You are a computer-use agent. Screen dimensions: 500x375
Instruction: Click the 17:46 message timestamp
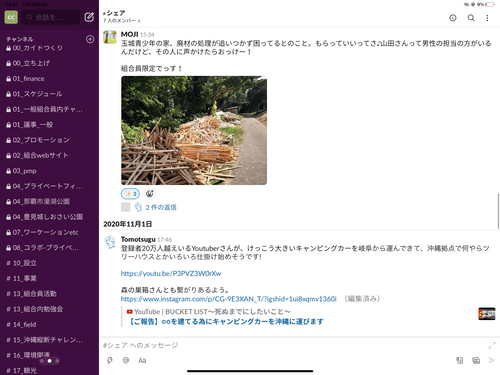(165, 240)
